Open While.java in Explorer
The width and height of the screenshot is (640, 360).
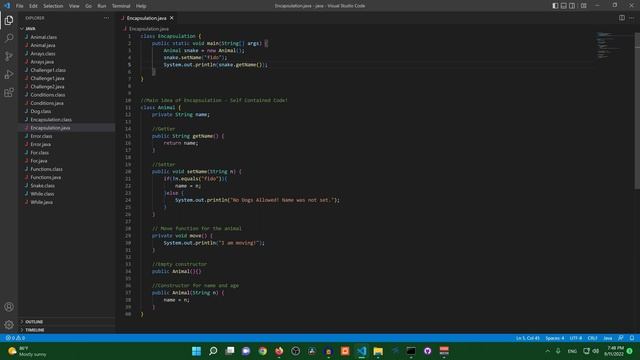(42, 202)
